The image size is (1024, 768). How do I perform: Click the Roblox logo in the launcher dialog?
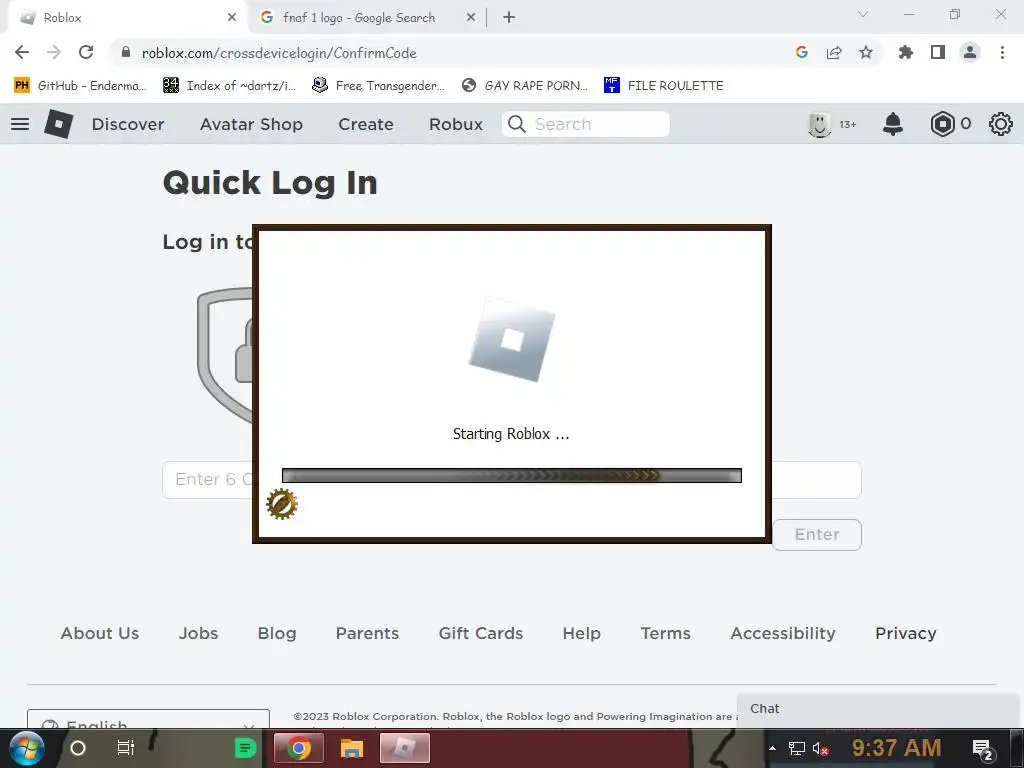point(512,339)
